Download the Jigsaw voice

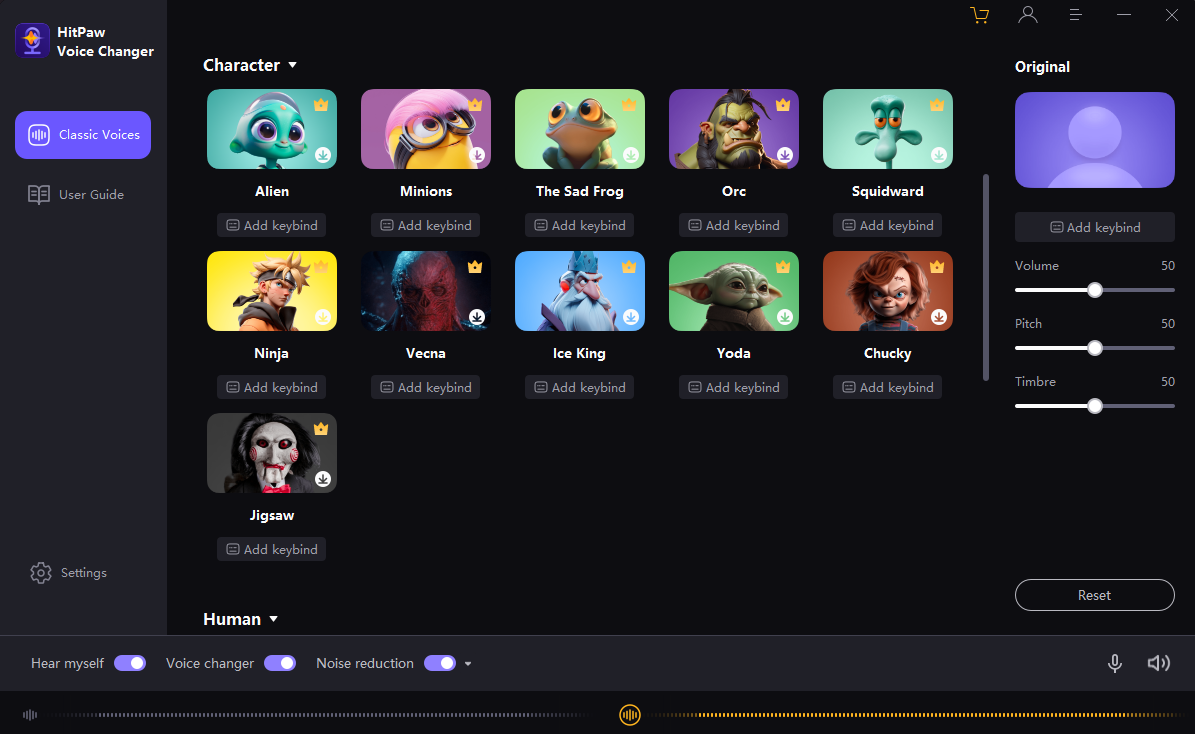[x=323, y=479]
